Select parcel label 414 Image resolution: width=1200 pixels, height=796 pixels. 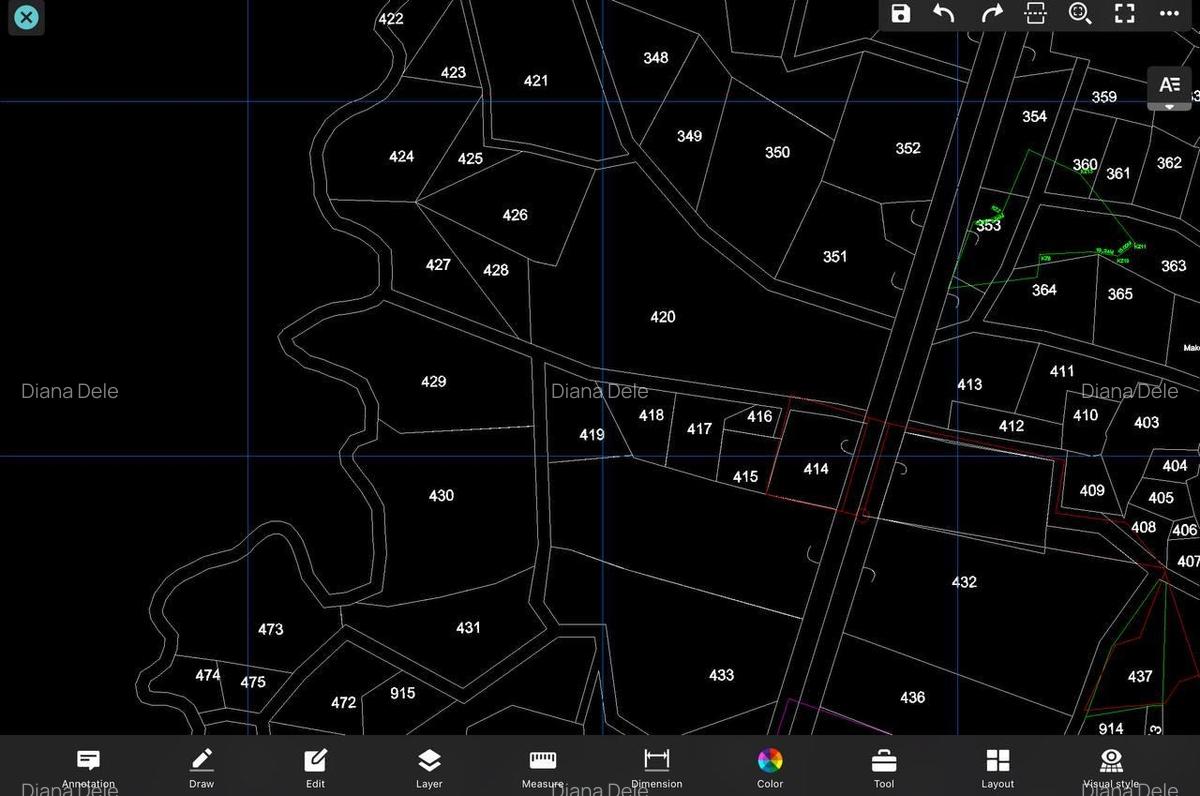coord(816,469)
